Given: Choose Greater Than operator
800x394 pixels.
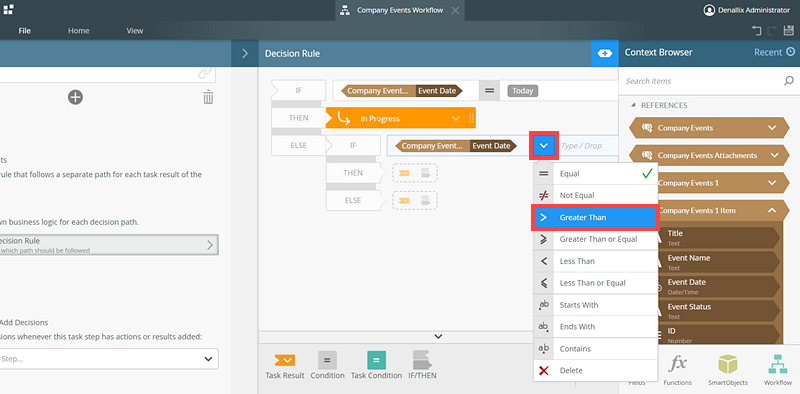Looking at the screenshot, I should [x=595, y=217].
